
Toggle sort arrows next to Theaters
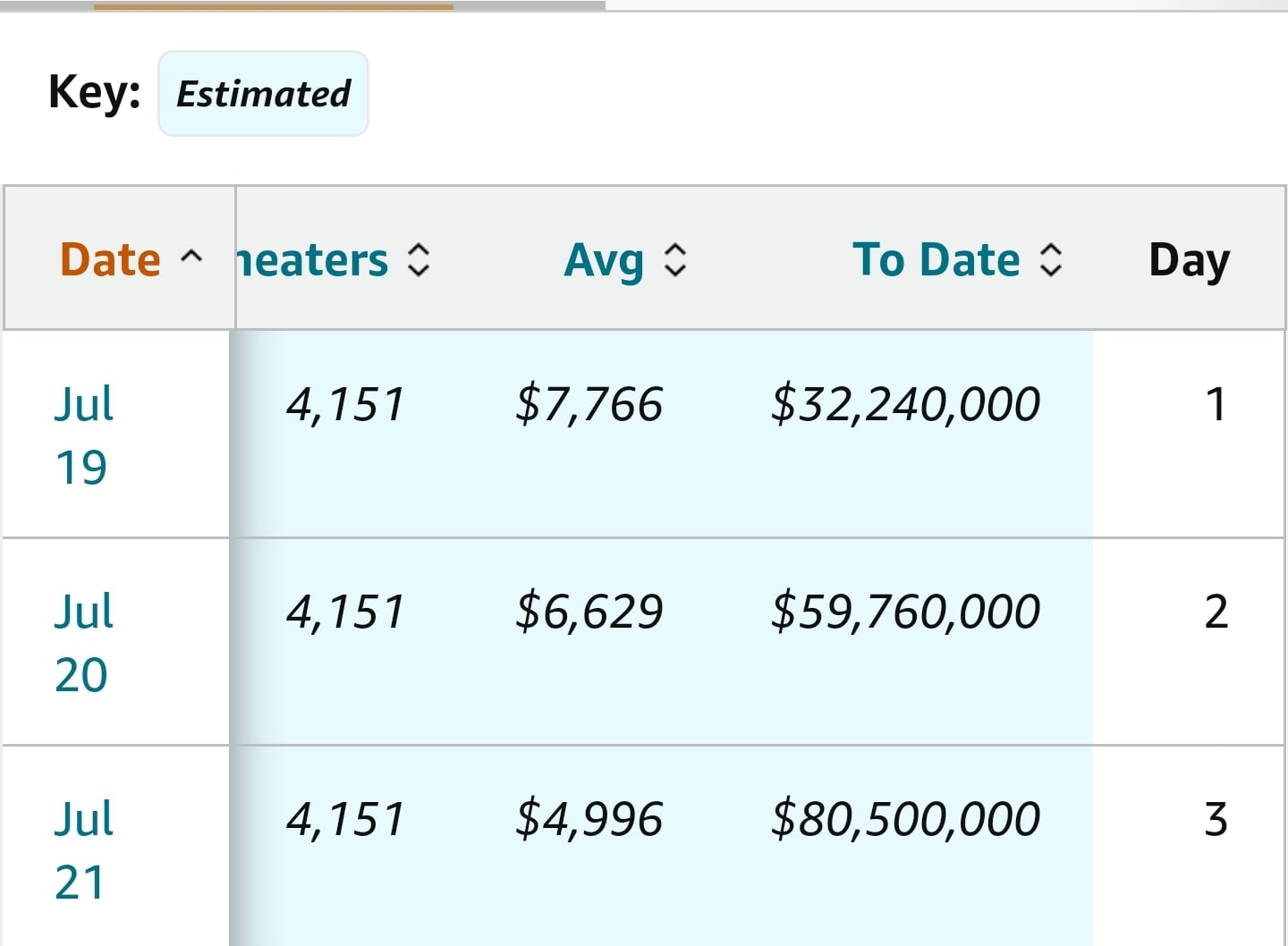pos(419,260)
